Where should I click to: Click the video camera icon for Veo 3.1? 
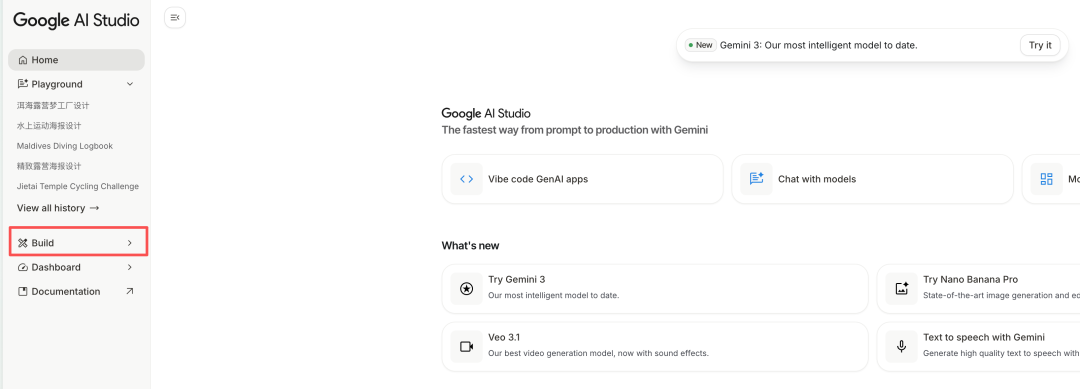[466, 346]
